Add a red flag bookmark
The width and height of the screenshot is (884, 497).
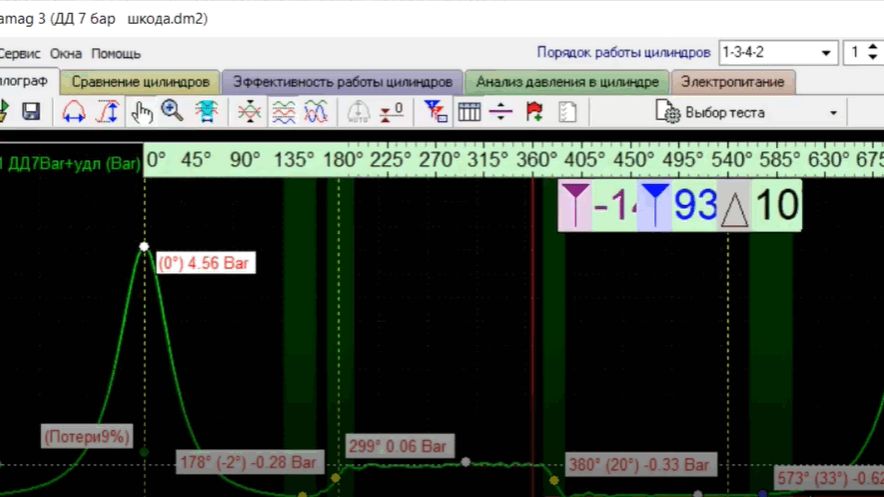534,112
